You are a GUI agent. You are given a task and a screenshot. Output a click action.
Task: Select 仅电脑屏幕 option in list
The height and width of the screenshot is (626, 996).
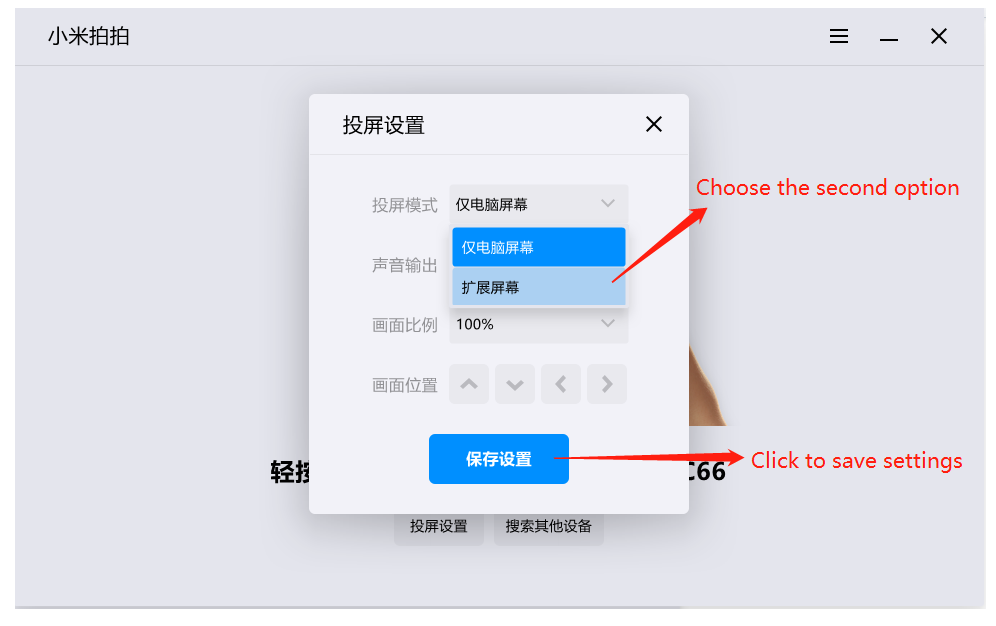tap(539, 247)
